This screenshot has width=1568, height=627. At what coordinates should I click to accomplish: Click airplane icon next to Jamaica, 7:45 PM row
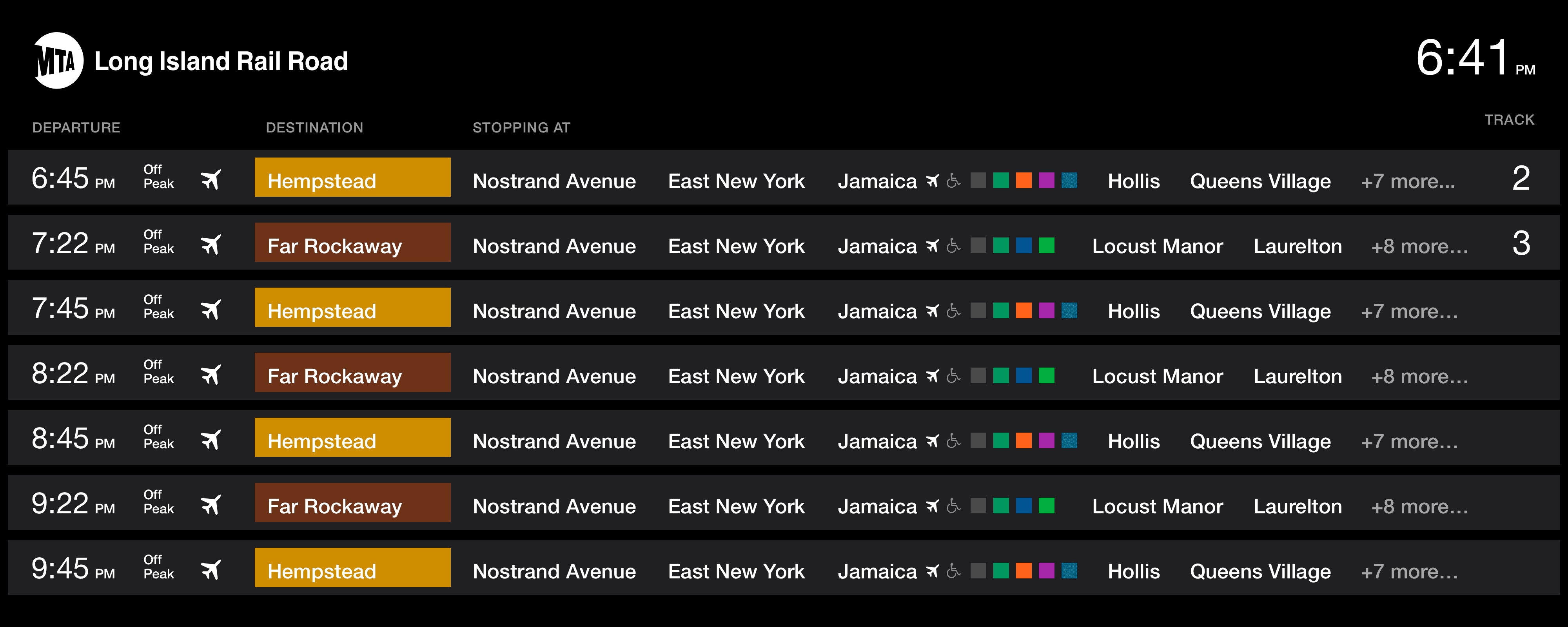coord(932,311)
